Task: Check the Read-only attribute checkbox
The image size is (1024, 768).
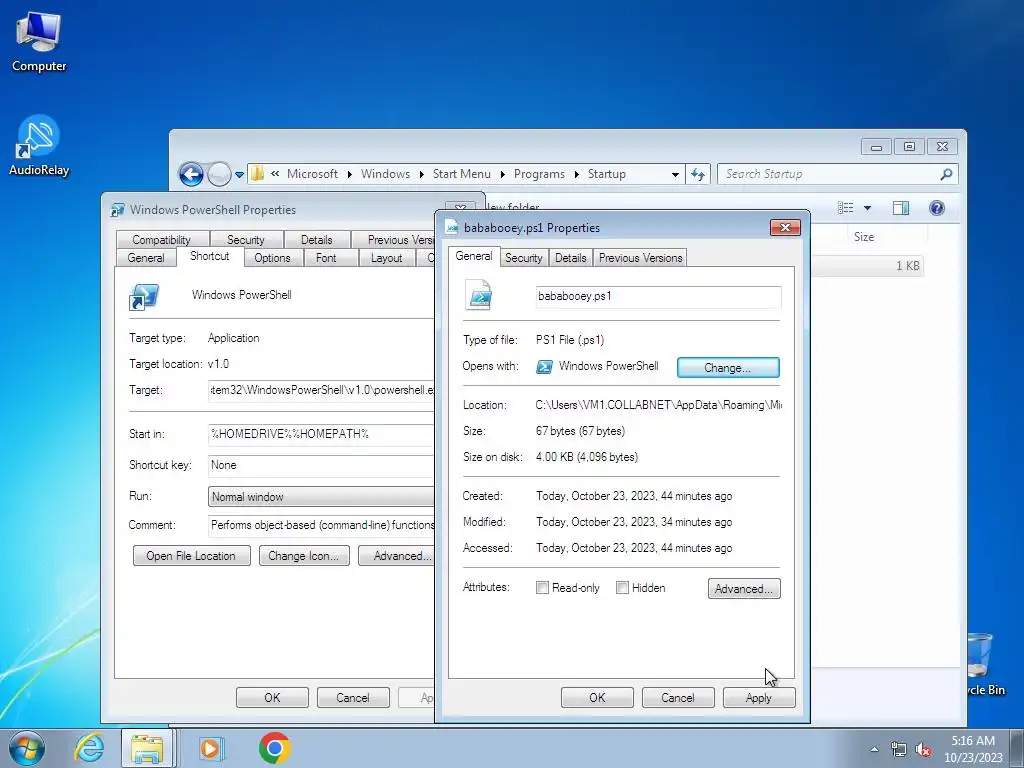Action: pos(542,588)
